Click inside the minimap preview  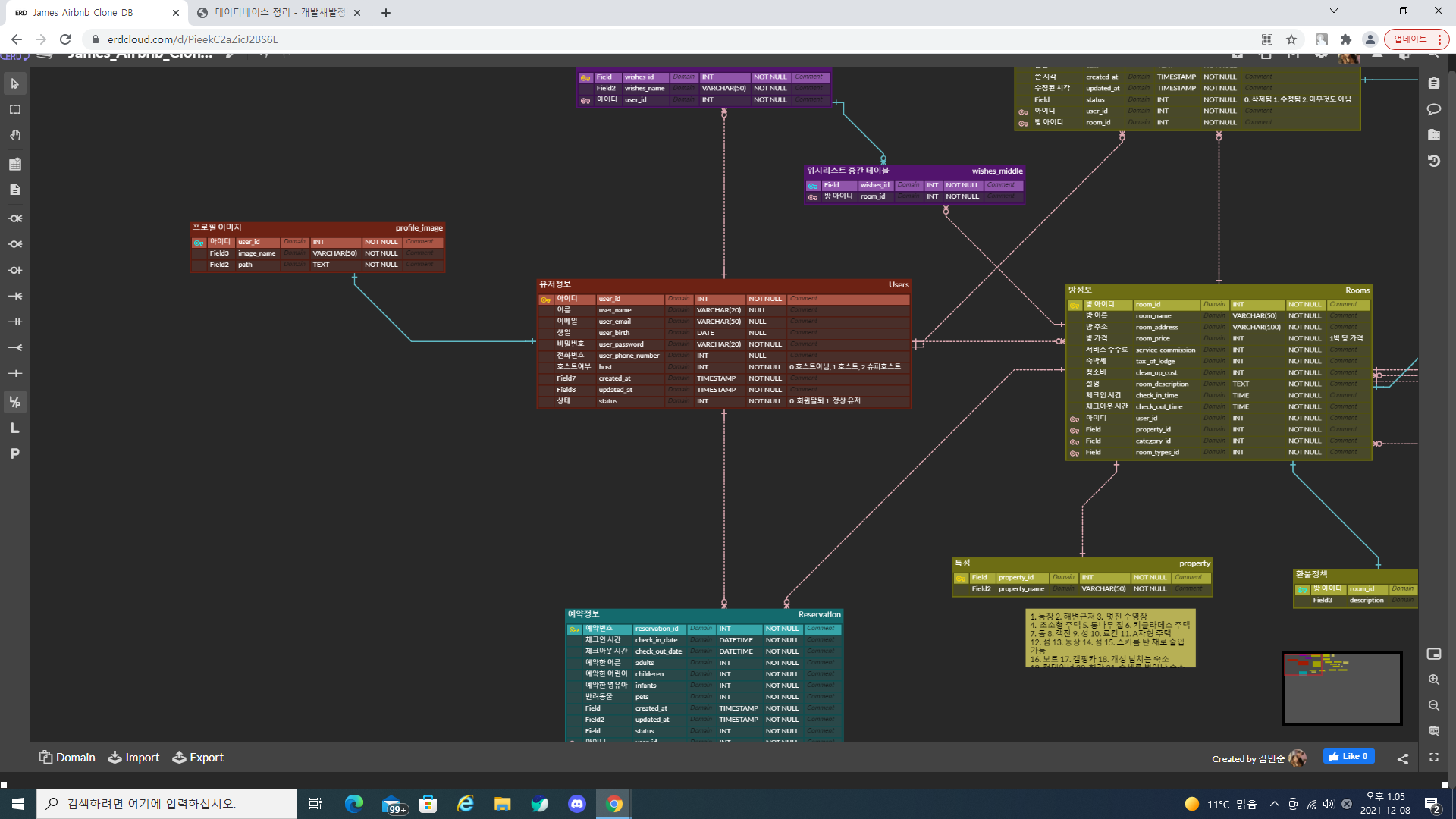(1341, 688)
